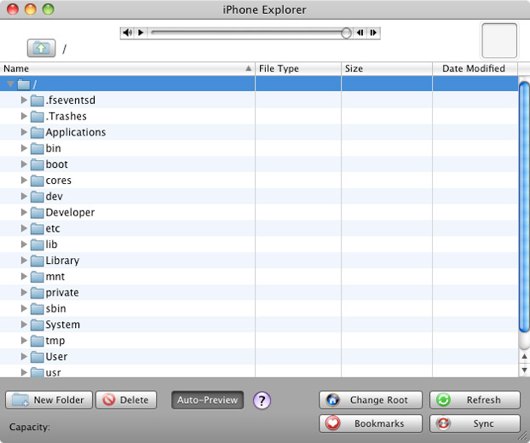Mute audio with the speaker icon
Image resolution: width=530 pixels, height=443 pixels.
tap(127, 33)
